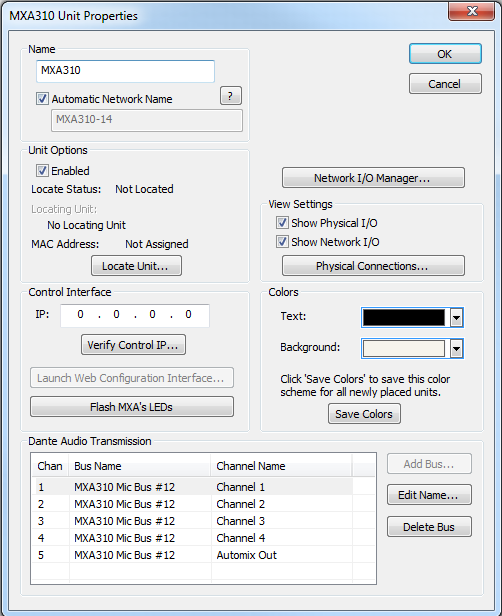The height and width of the screenshot is (616, 502).
Task: Click MXA310 Mic Bus #12 in row 5
Action: [125, 555]
